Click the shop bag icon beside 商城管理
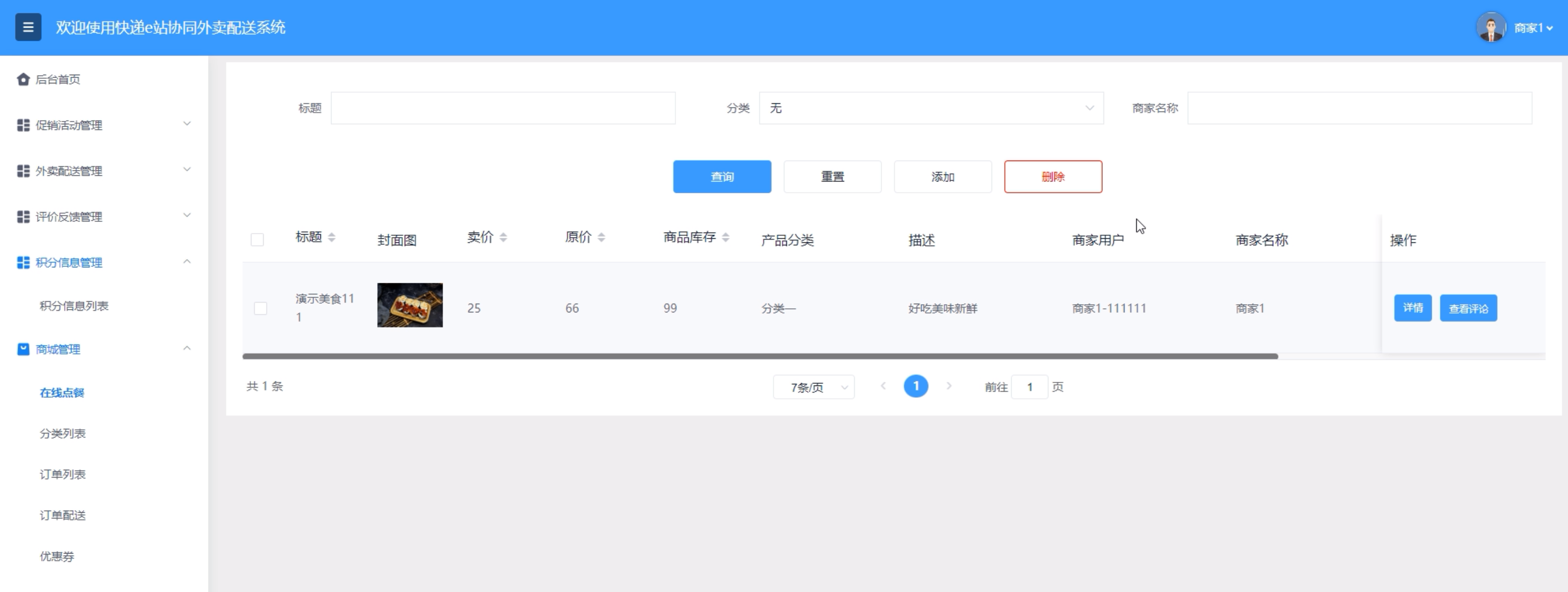 (x=23, y=349)
